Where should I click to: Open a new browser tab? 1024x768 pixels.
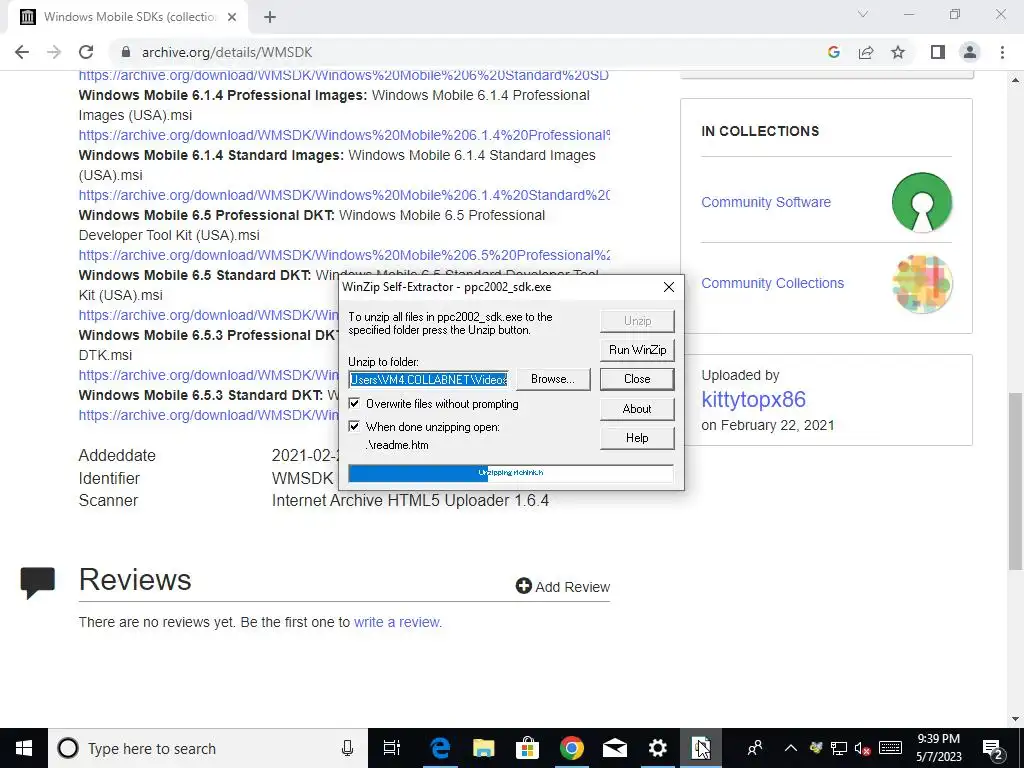click(270, 17)
